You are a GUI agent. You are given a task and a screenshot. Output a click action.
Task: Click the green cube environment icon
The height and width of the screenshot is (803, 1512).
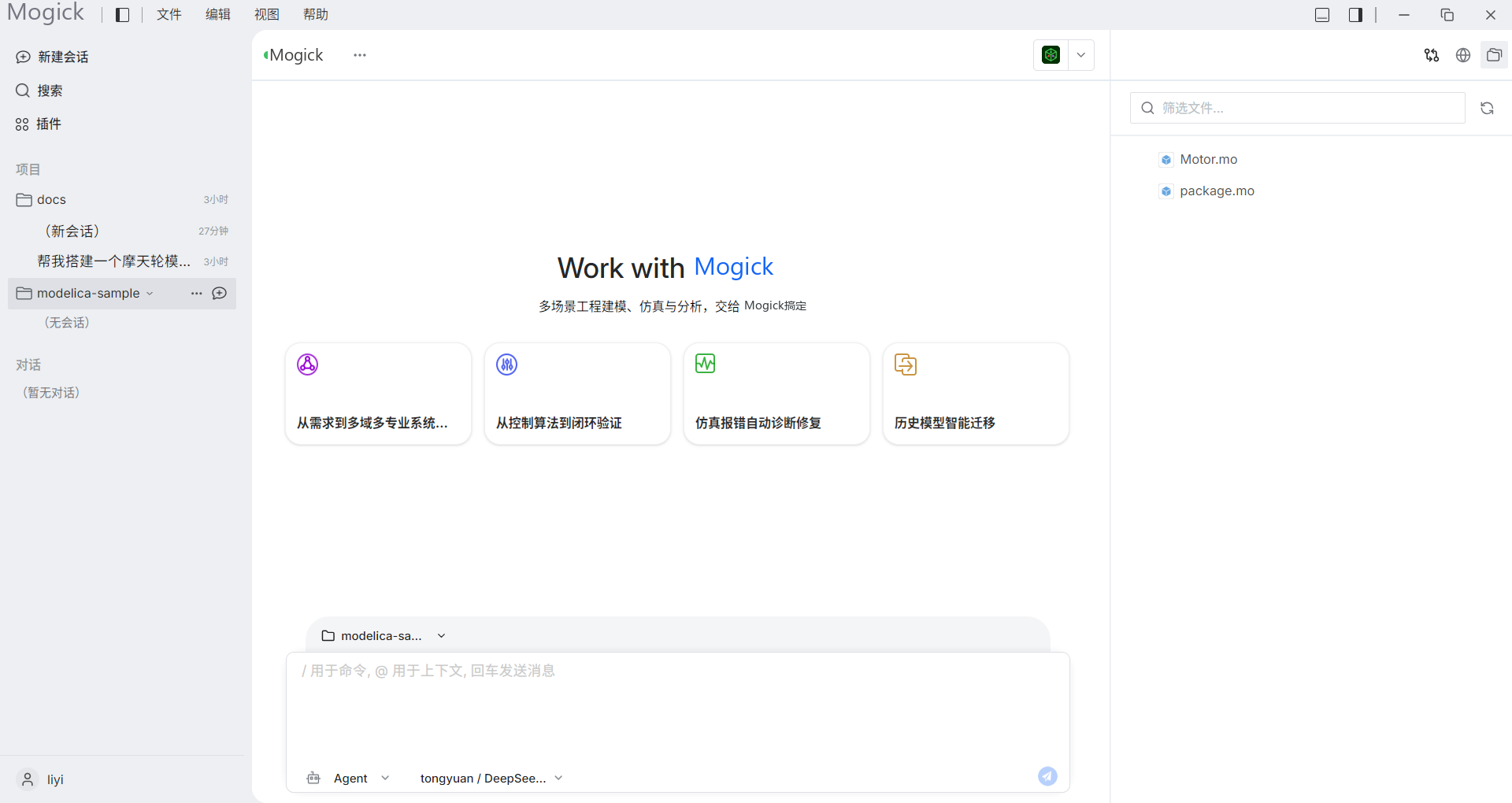point(1051,55)
